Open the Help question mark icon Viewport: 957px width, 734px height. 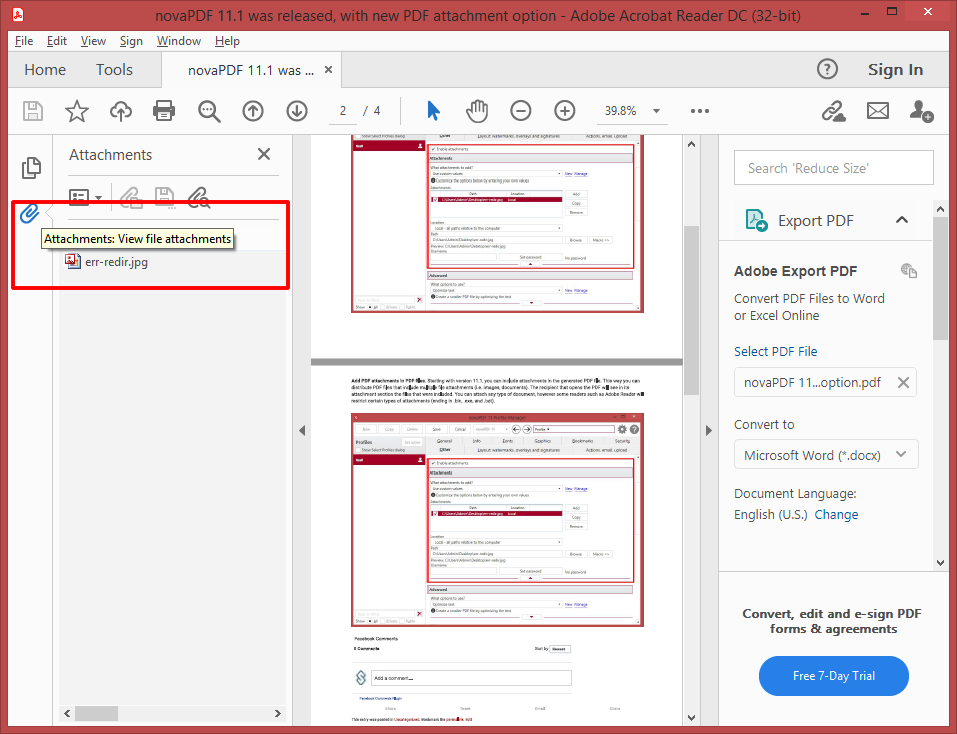click(x=827, y=69)
